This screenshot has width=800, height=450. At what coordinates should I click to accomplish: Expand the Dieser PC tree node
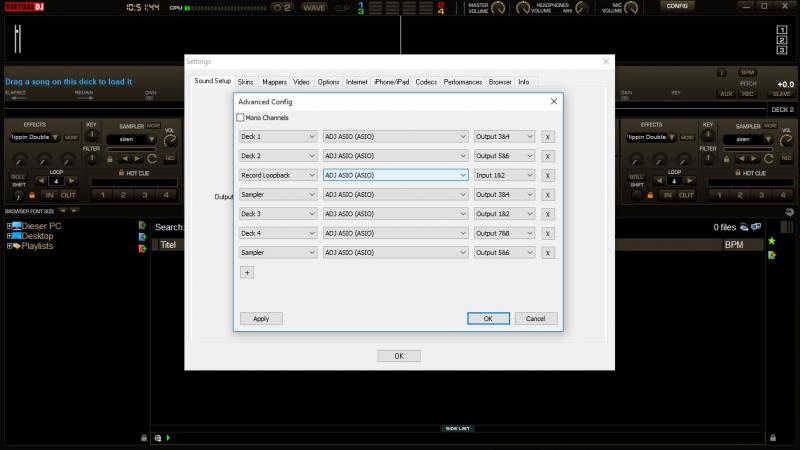click(x=9, y=226)
